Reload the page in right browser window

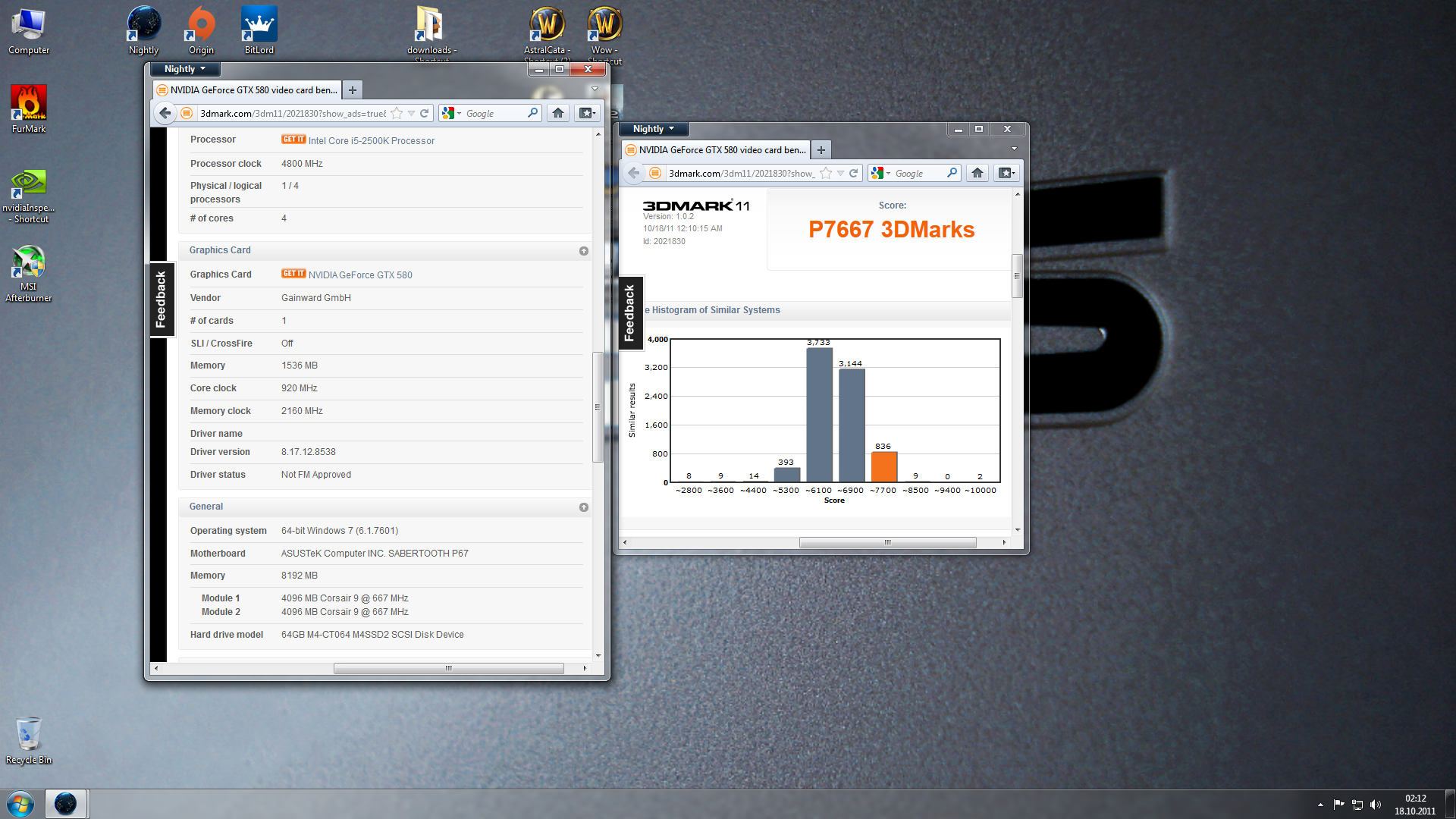pos(854,173)
